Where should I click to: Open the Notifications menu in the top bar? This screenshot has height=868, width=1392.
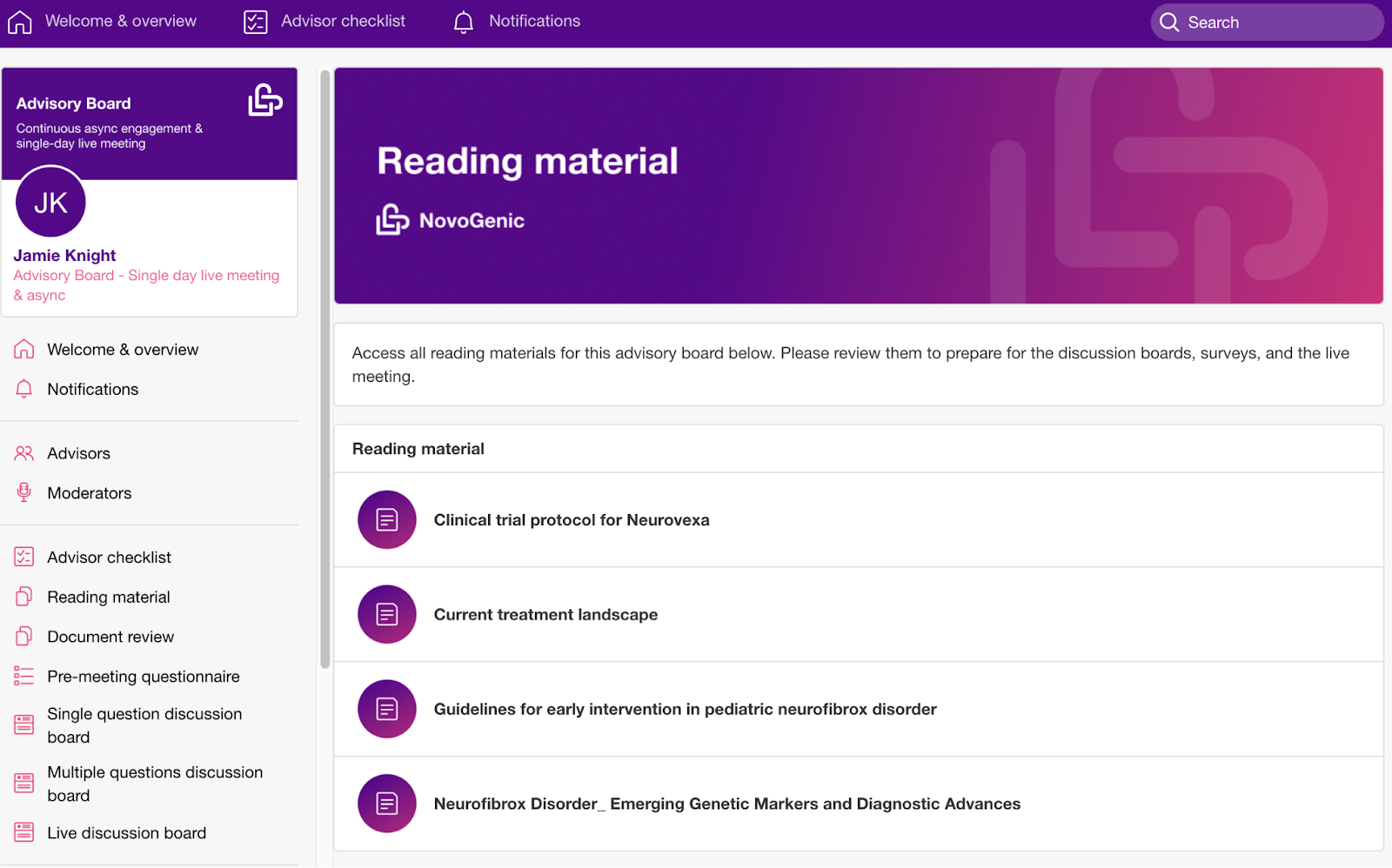(516, 21)
